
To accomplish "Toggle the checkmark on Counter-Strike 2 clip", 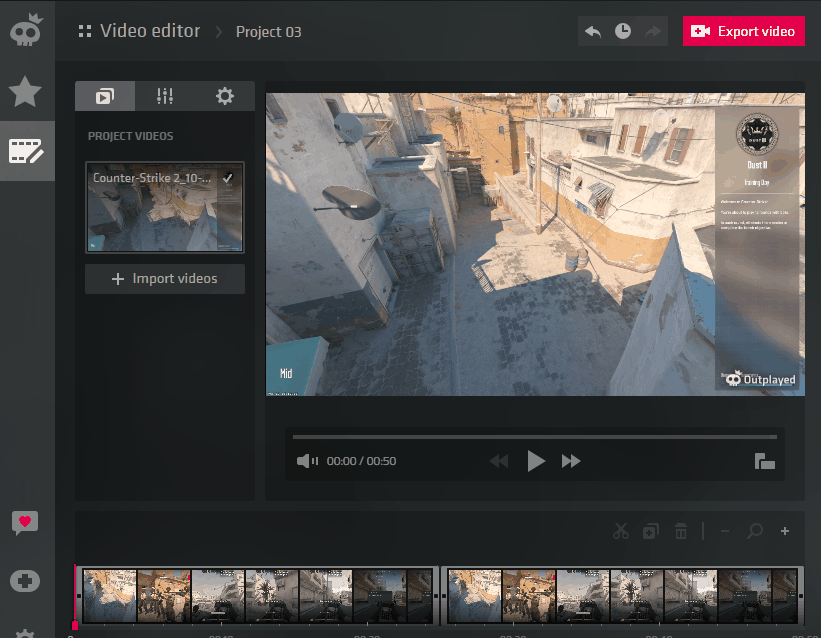I will point(228,178).
